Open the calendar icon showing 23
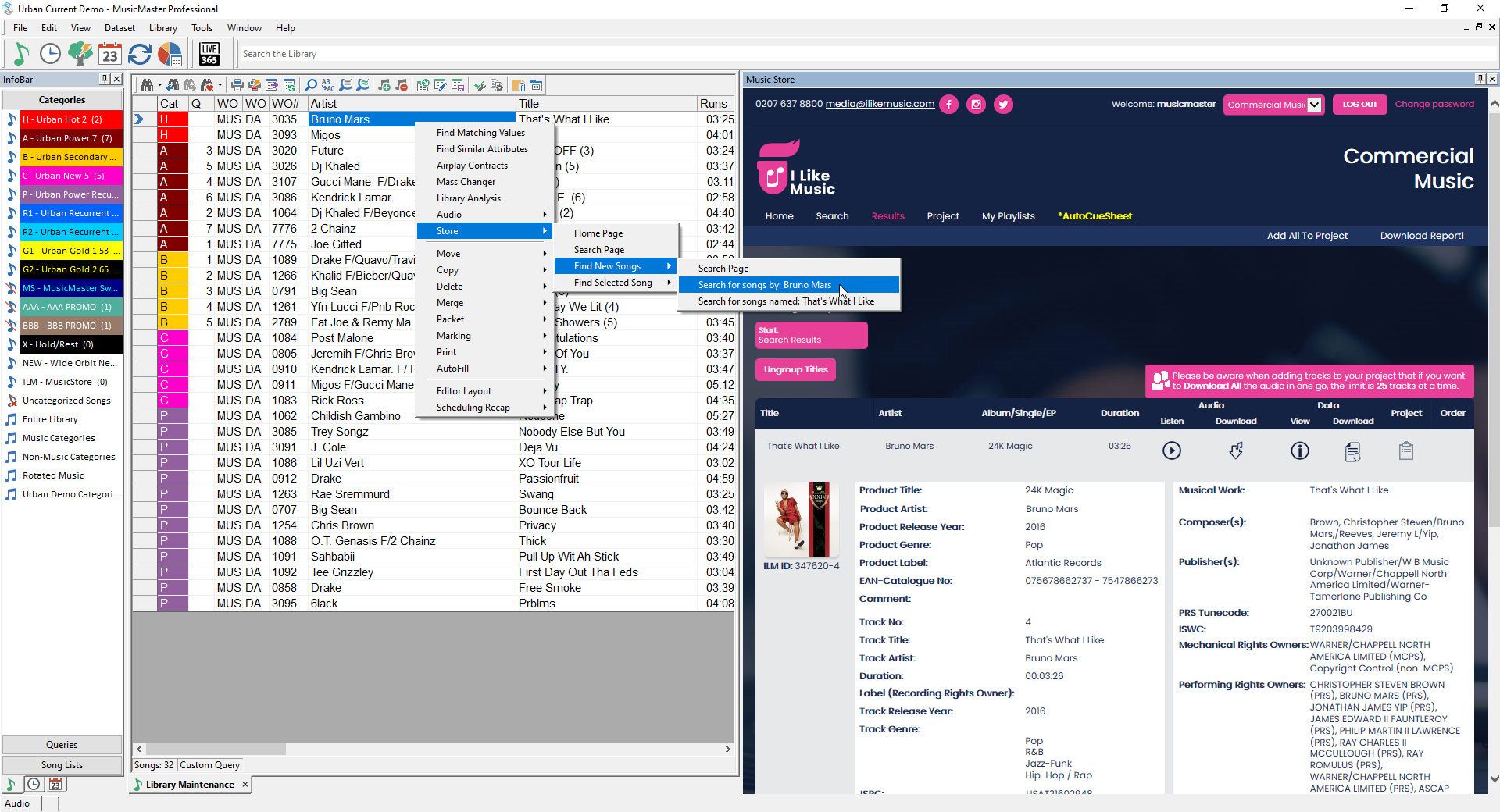1500x812 pixels. pyautogui.click(x=110, y=54)
